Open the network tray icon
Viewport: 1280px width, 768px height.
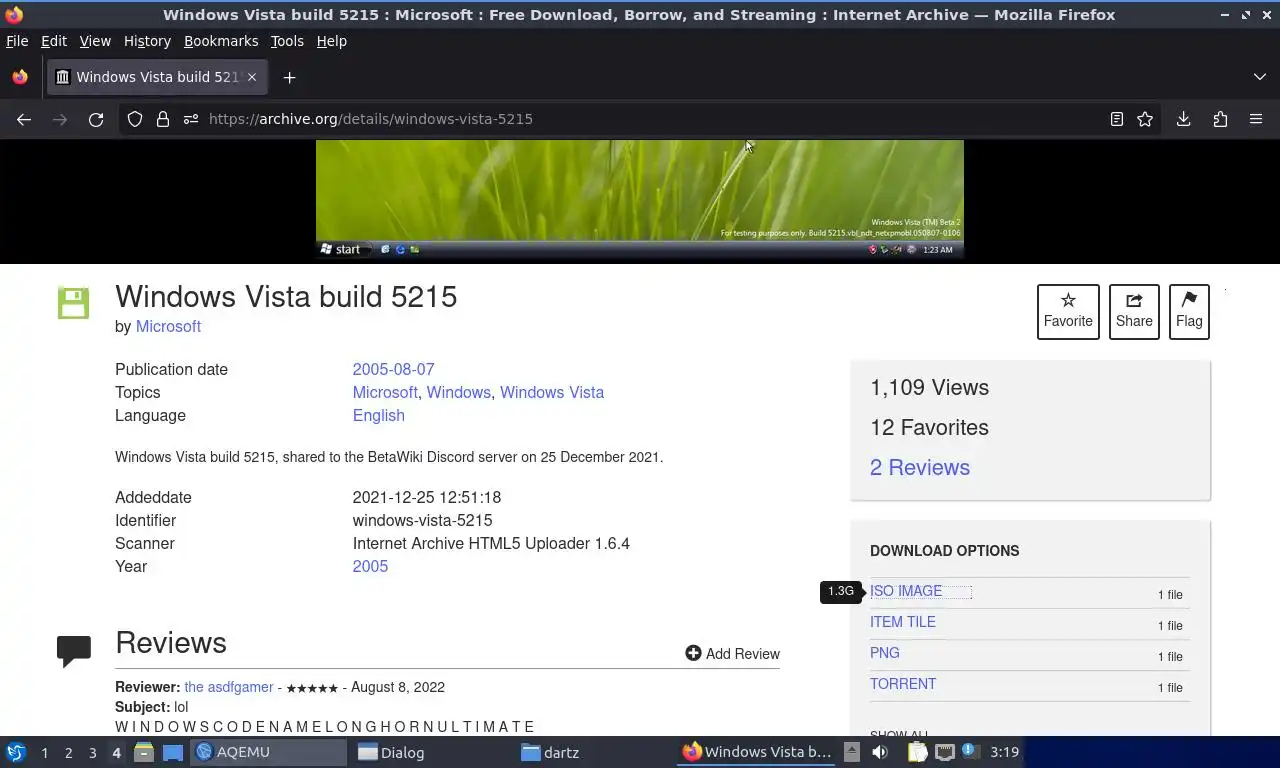944,752
